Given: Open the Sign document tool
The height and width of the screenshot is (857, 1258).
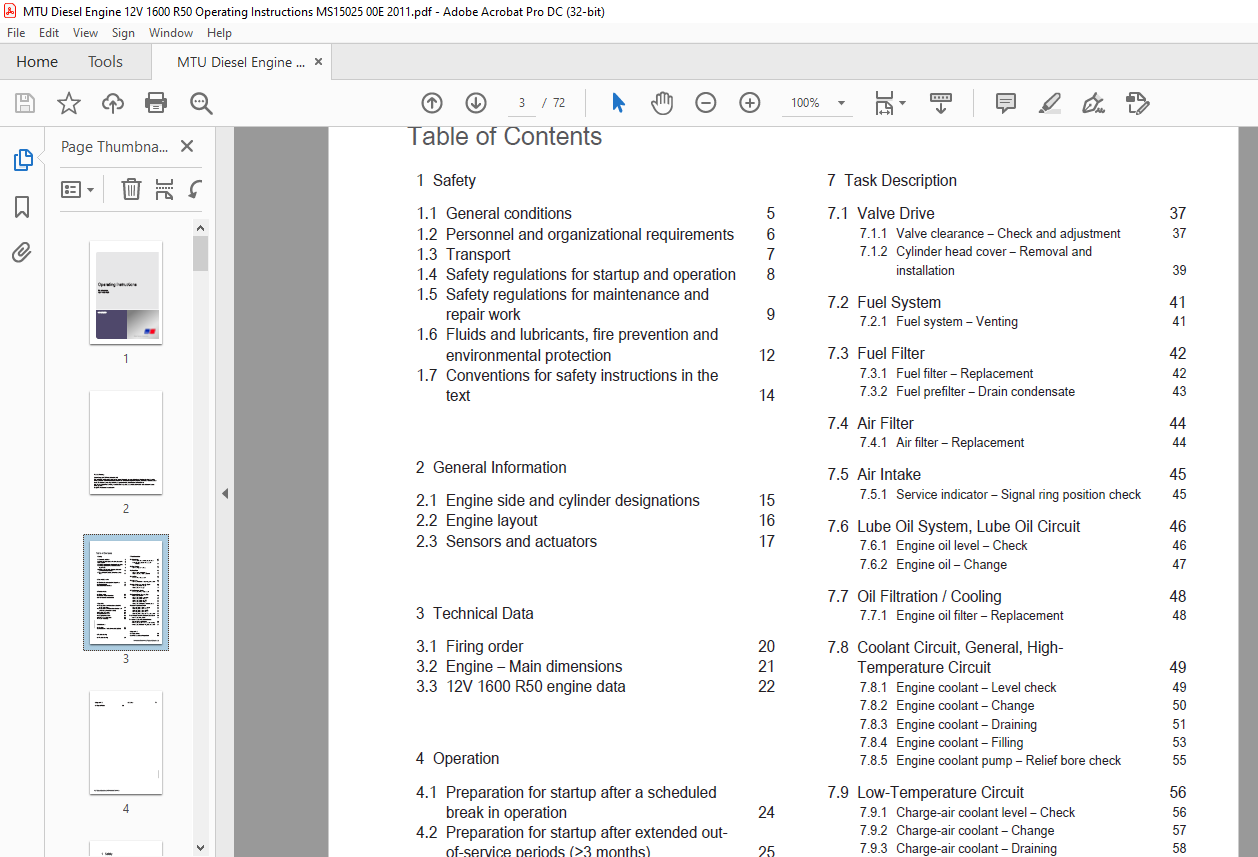Looking at the screenshot, I should [x=1093, y=103].
